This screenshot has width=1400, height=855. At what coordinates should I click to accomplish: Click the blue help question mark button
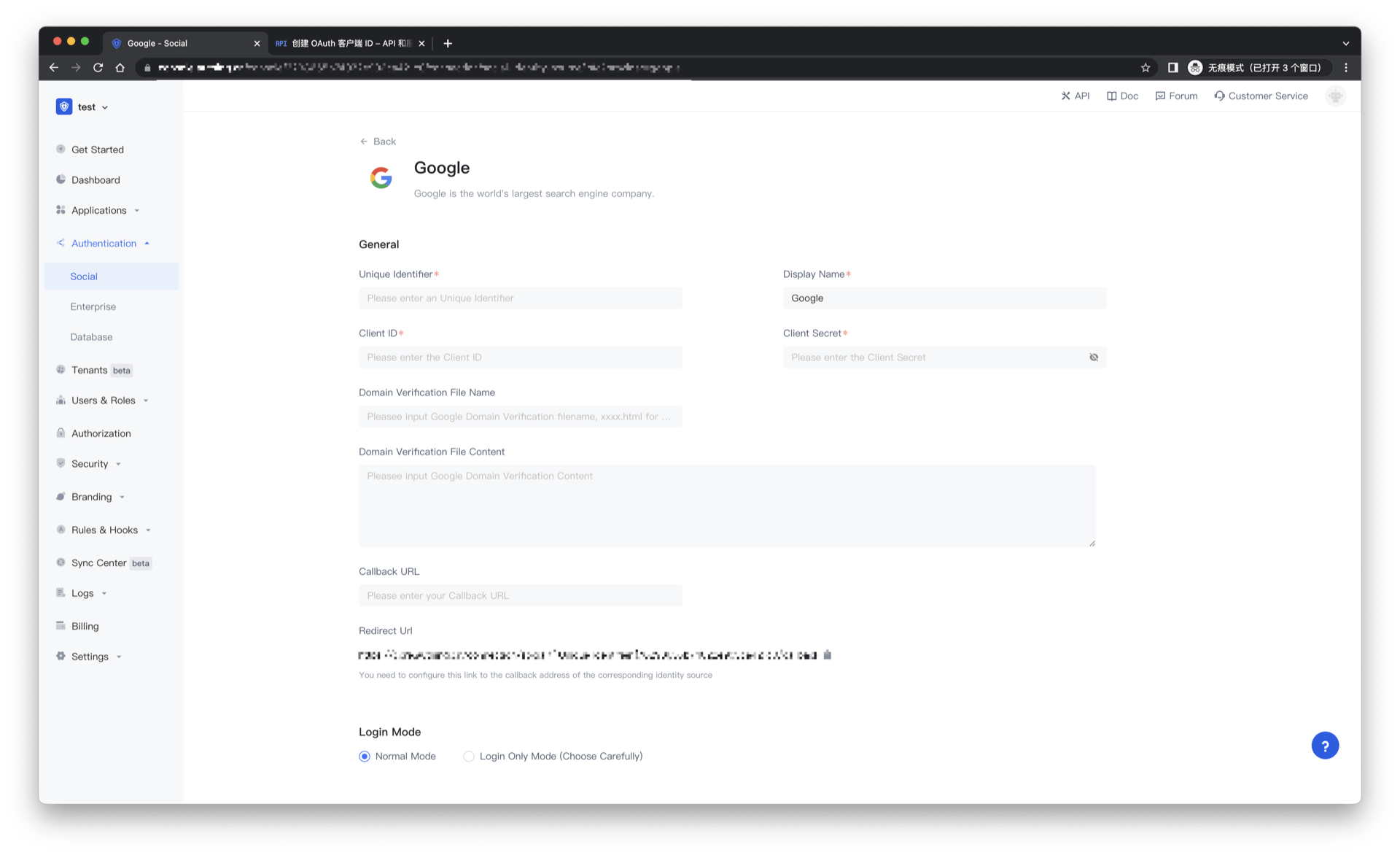(1324, 746)
